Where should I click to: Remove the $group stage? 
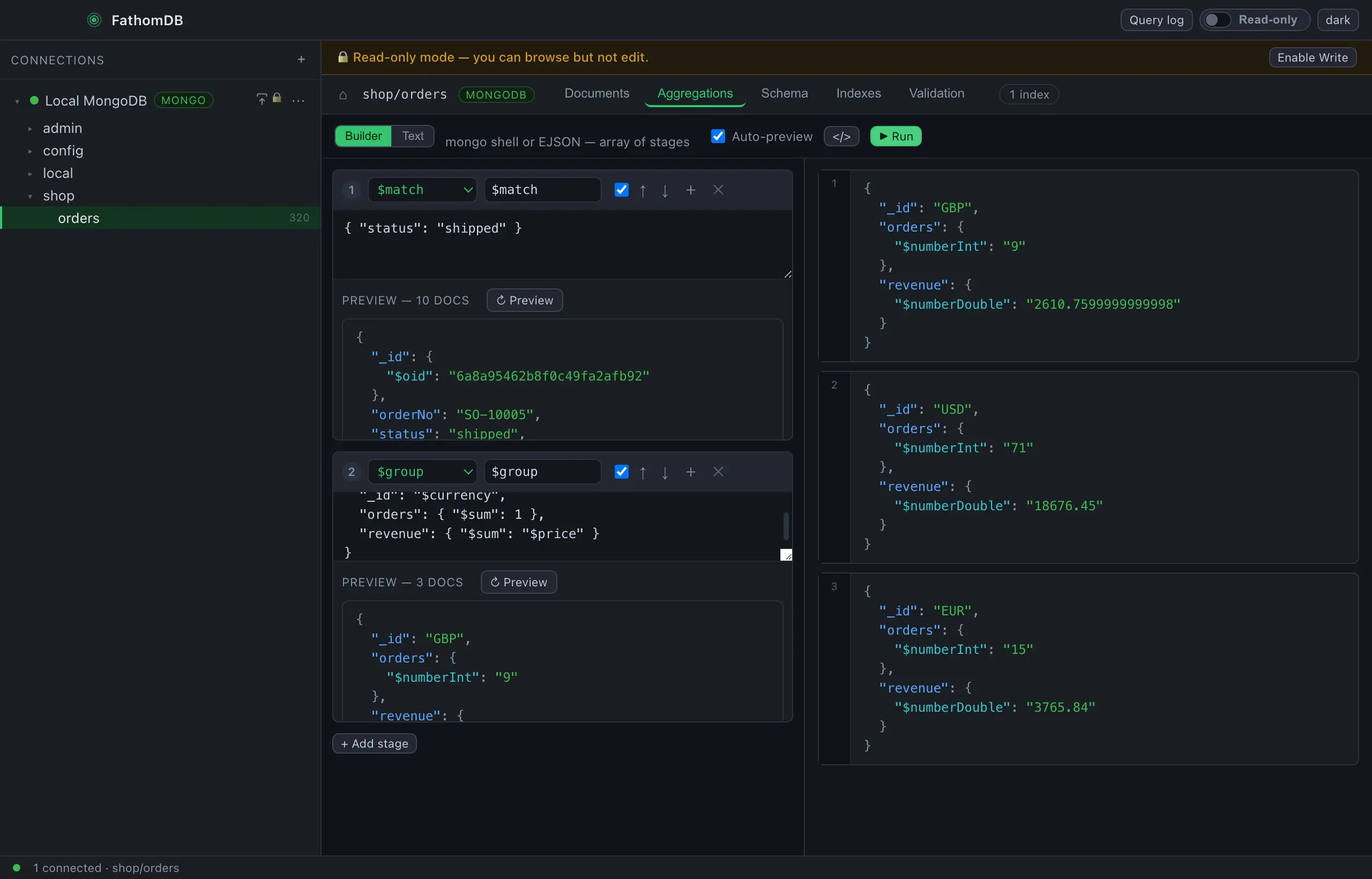coord(718,472)
